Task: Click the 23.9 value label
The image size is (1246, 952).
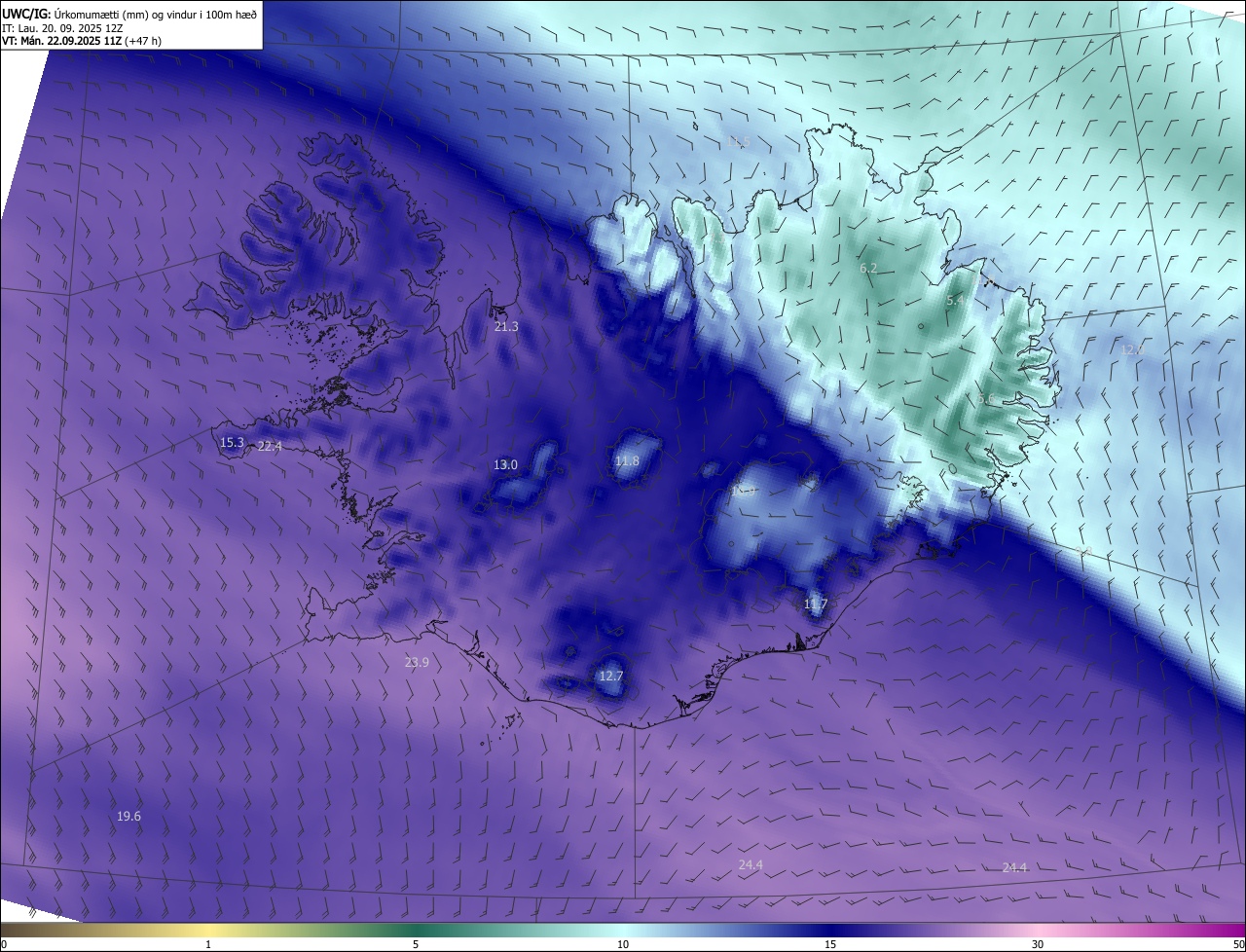Action: coord(417,663)
